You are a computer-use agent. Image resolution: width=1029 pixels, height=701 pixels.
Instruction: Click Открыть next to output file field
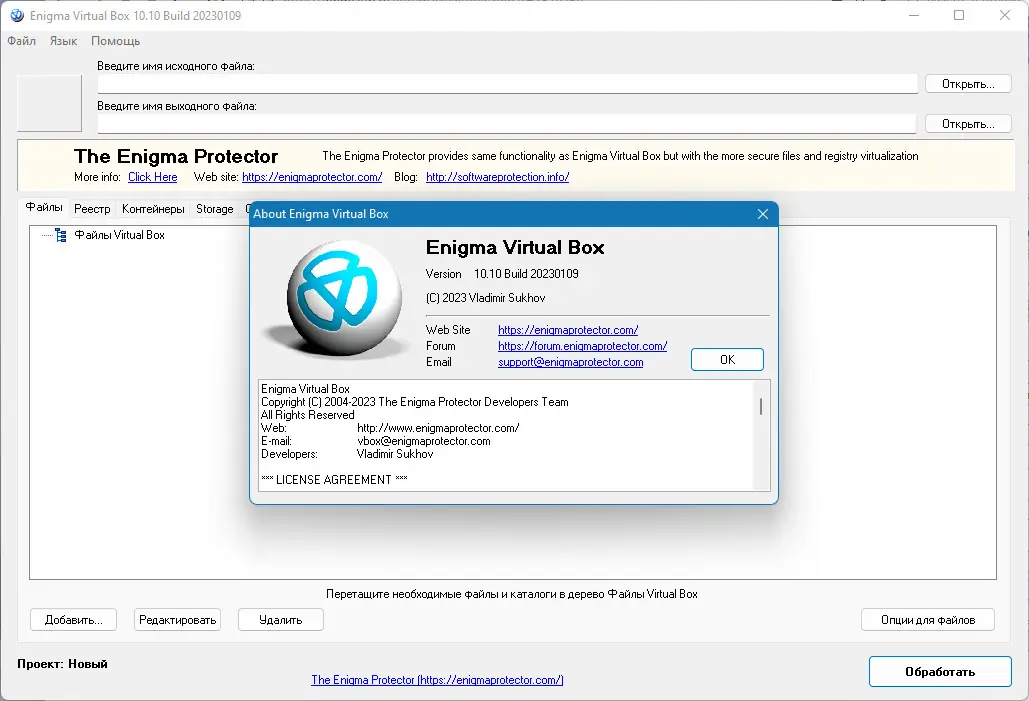click(968, 123)
